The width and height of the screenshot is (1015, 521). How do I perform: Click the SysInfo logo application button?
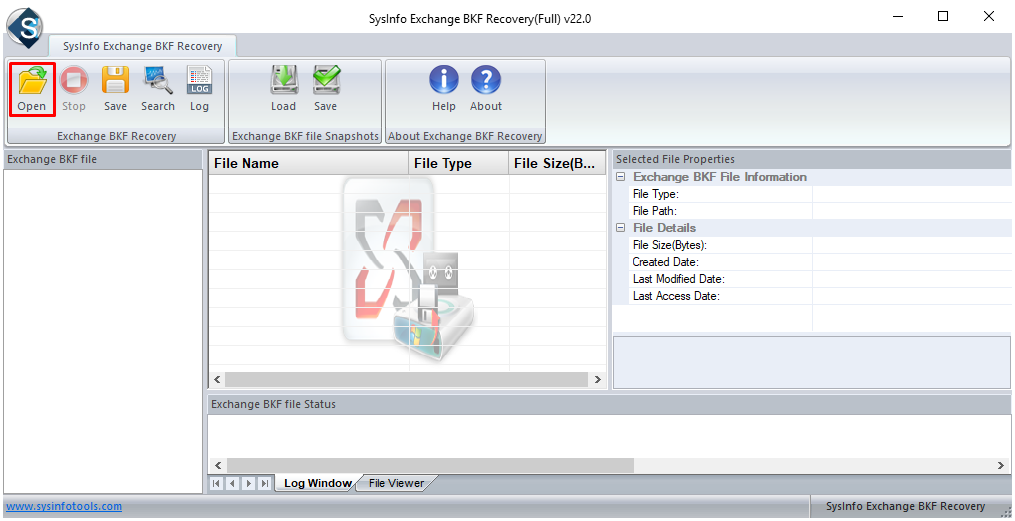click(x=25, y=27)
